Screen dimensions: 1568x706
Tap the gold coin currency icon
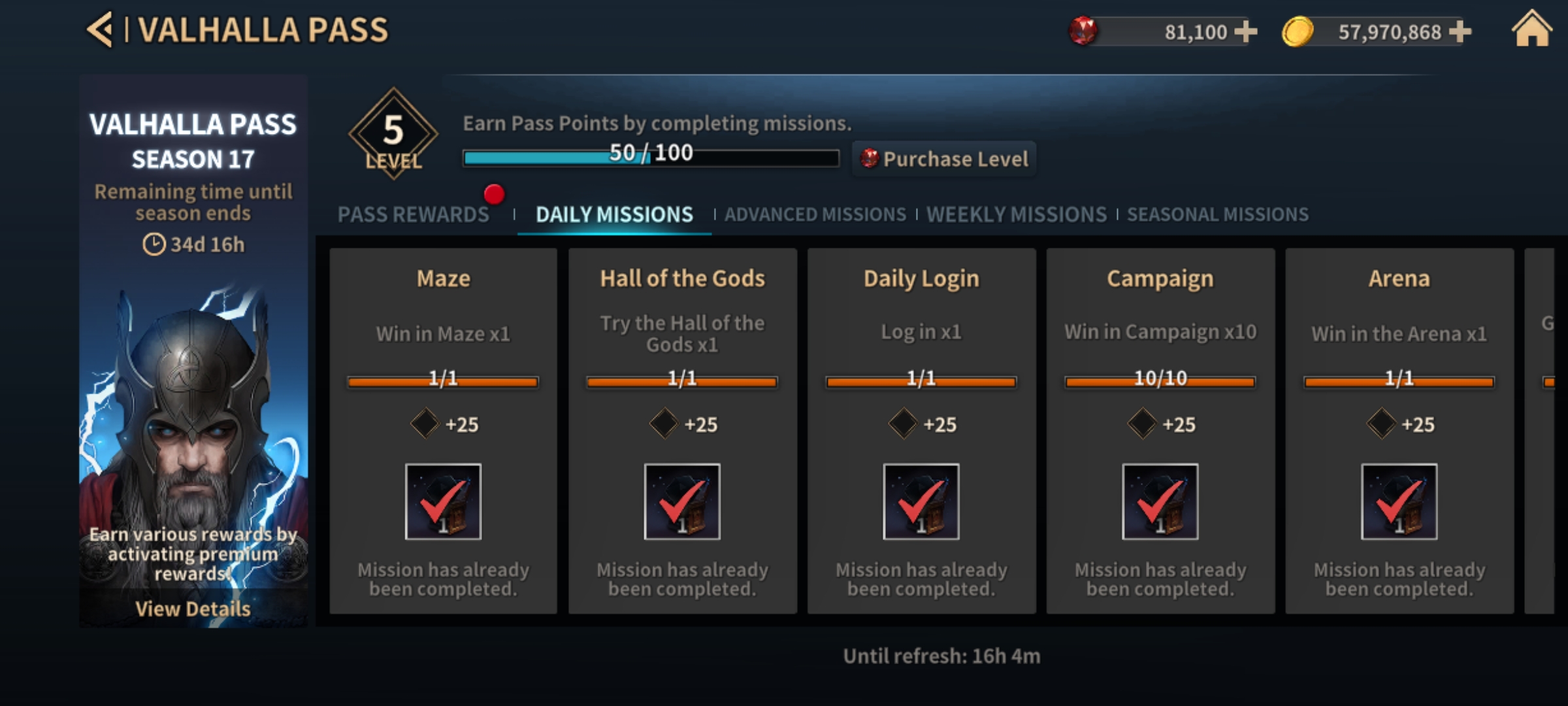1298,31
